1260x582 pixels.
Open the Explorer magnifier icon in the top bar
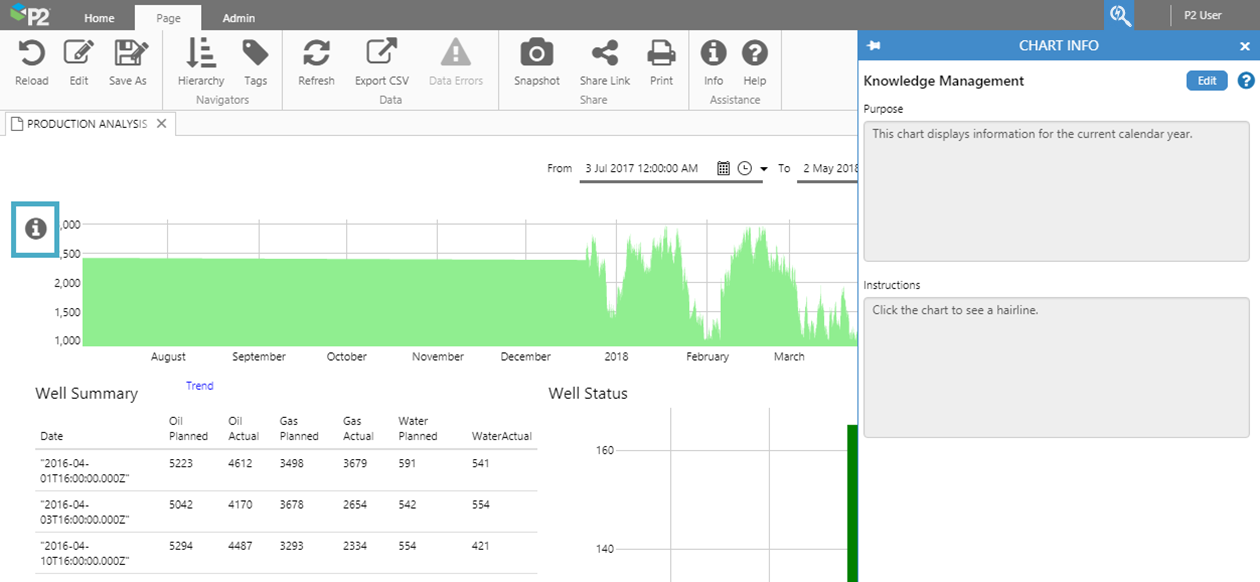1119,16
